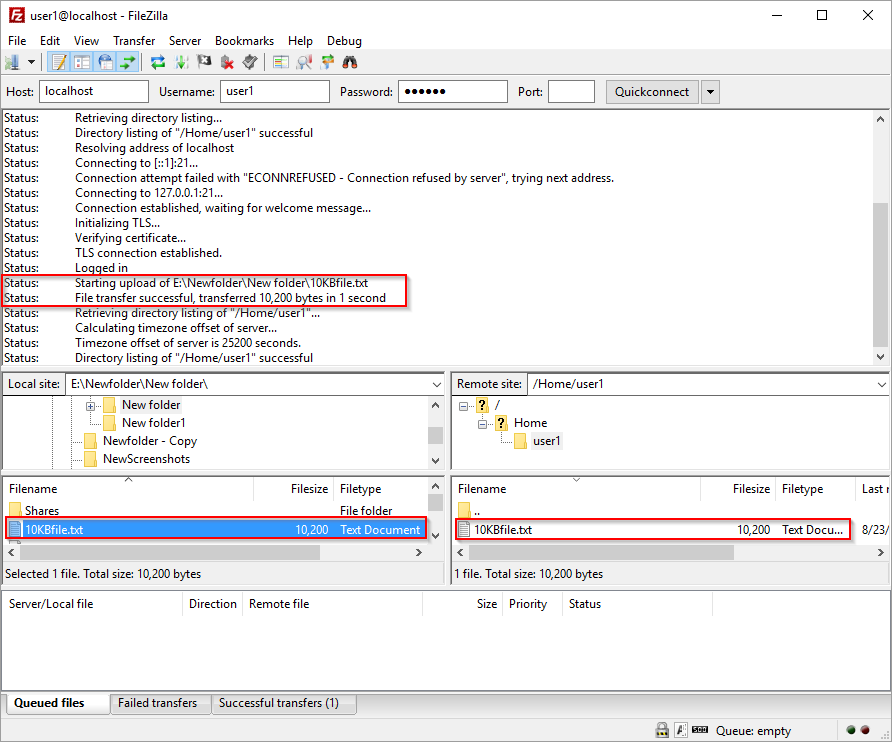892x742 pixels.
Task: Switch to the Failed transfers tab
Action: click(x=157, y=703)
